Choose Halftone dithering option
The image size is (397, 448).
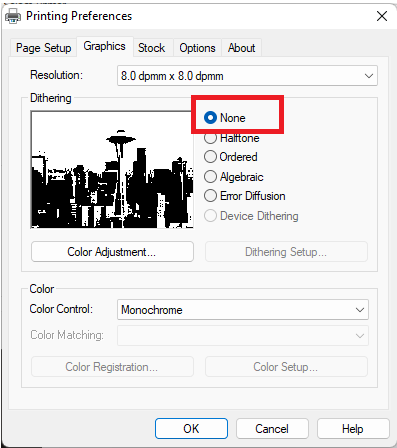pyautogui.click(x=210, y=138)
